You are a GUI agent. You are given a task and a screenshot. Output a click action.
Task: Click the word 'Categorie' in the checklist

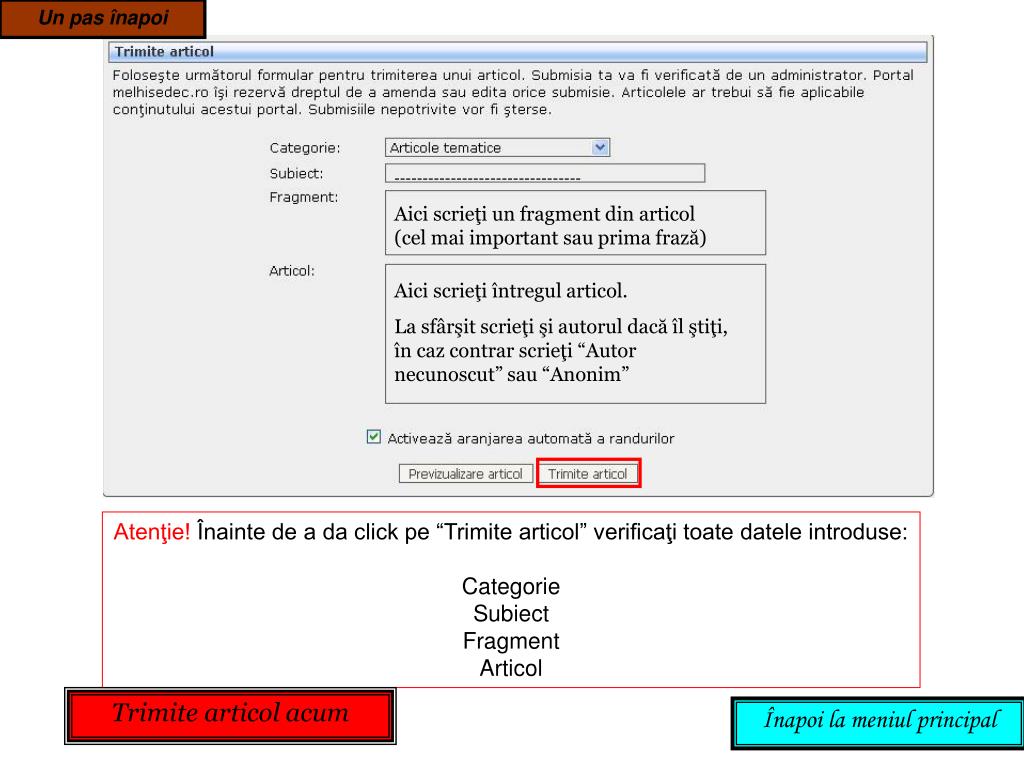tap(511, 586)
